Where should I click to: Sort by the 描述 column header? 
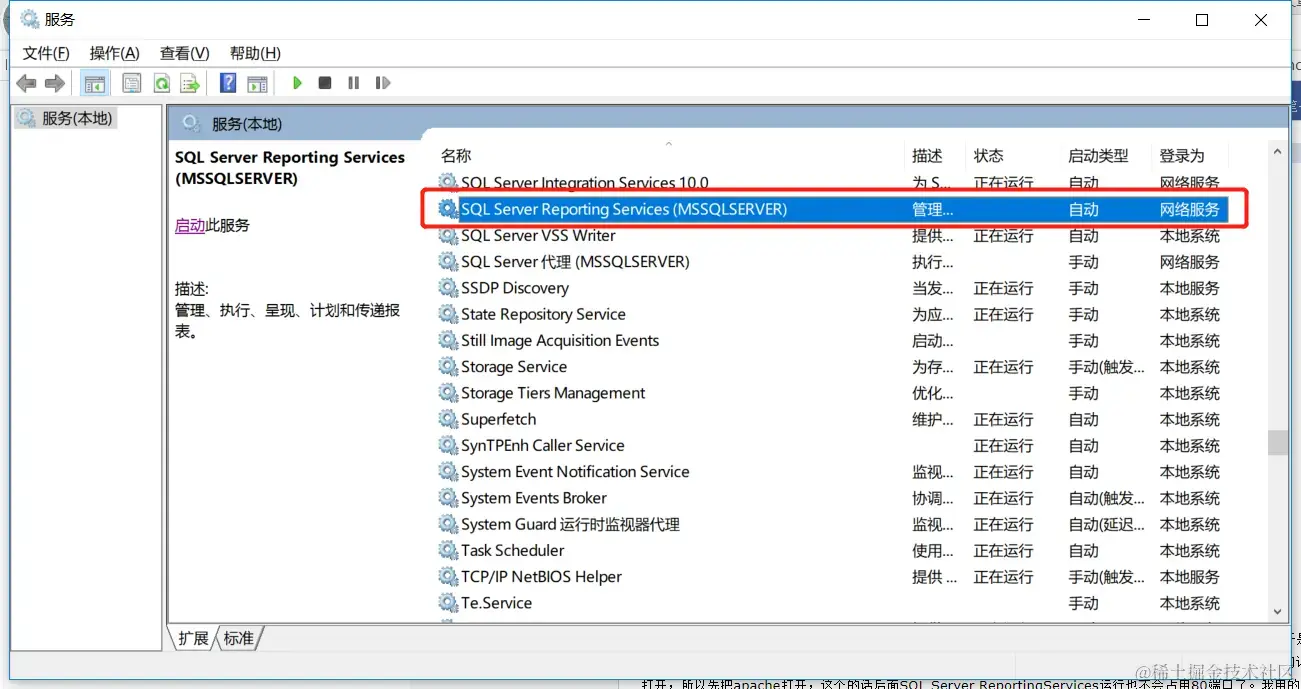coord(927,156)
